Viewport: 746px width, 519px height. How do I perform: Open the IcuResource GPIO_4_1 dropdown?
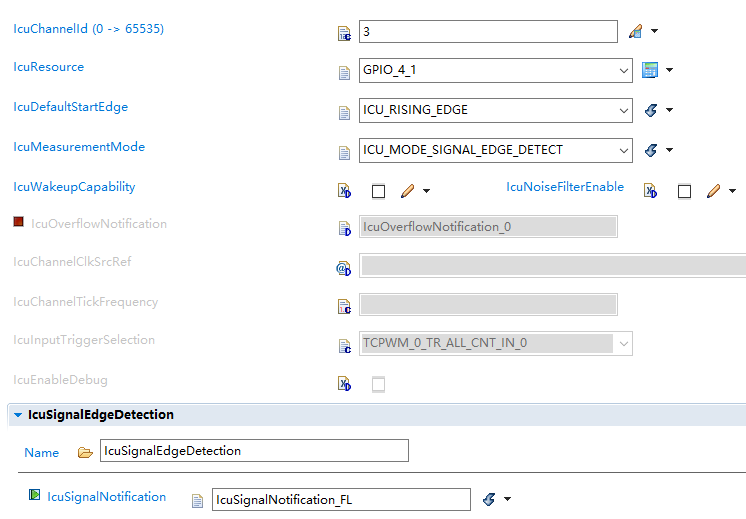coord(495,70)
